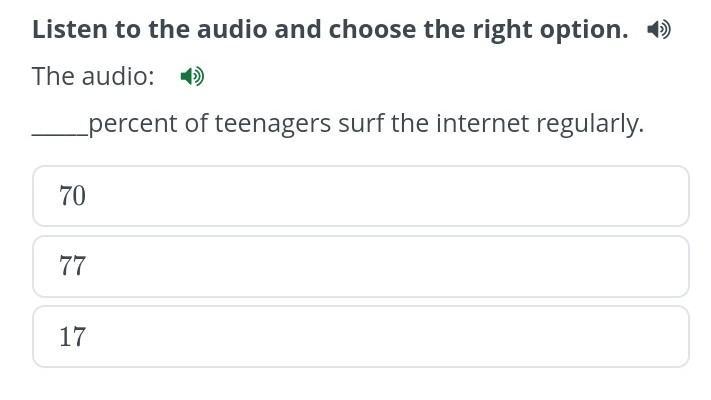Image resolution: width=711 pixels, height=400 pixels.
Task: Click the number 70 text
Action: (72, 196)
